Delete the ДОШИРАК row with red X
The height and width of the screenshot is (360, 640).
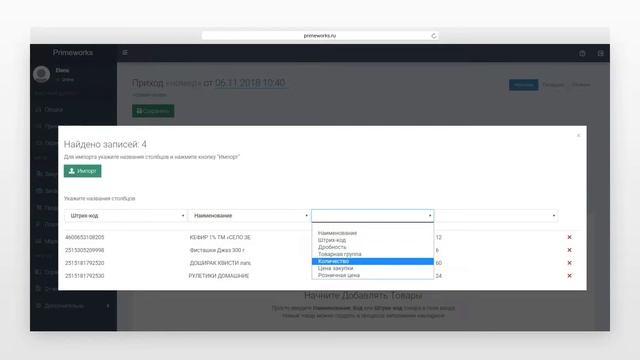coord(569,263)
